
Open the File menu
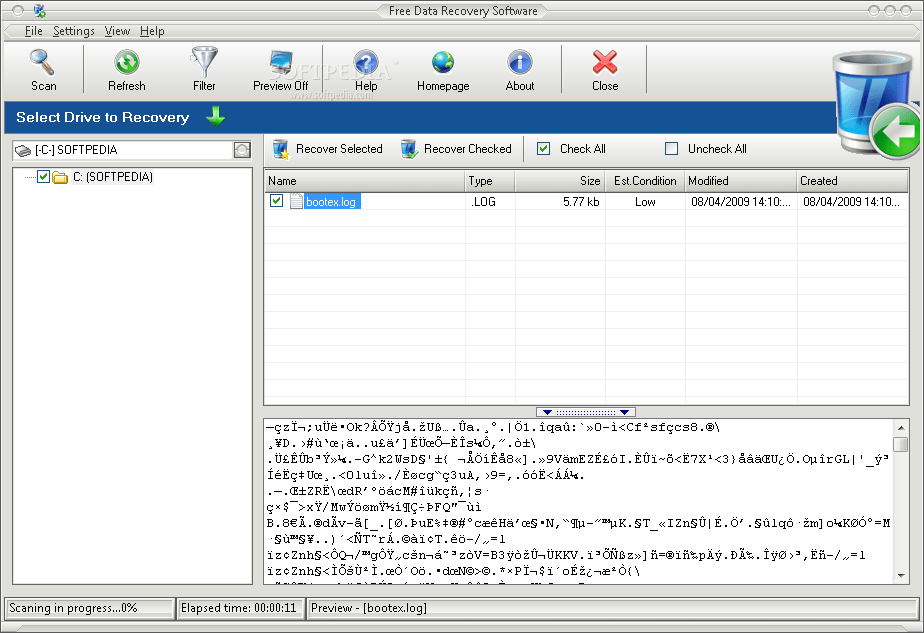[x=34, y=31]
